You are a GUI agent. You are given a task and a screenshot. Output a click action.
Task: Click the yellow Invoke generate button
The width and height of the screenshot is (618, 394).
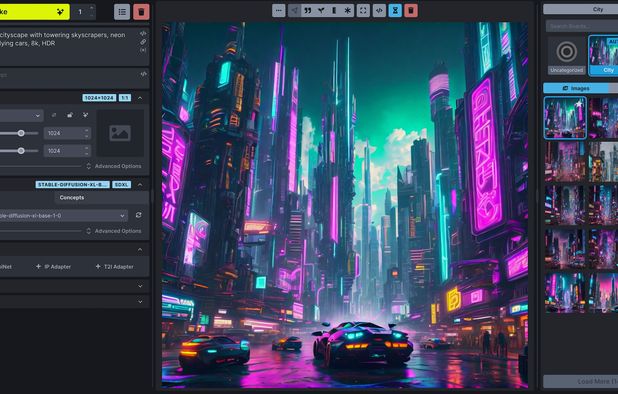click(35, 12)
